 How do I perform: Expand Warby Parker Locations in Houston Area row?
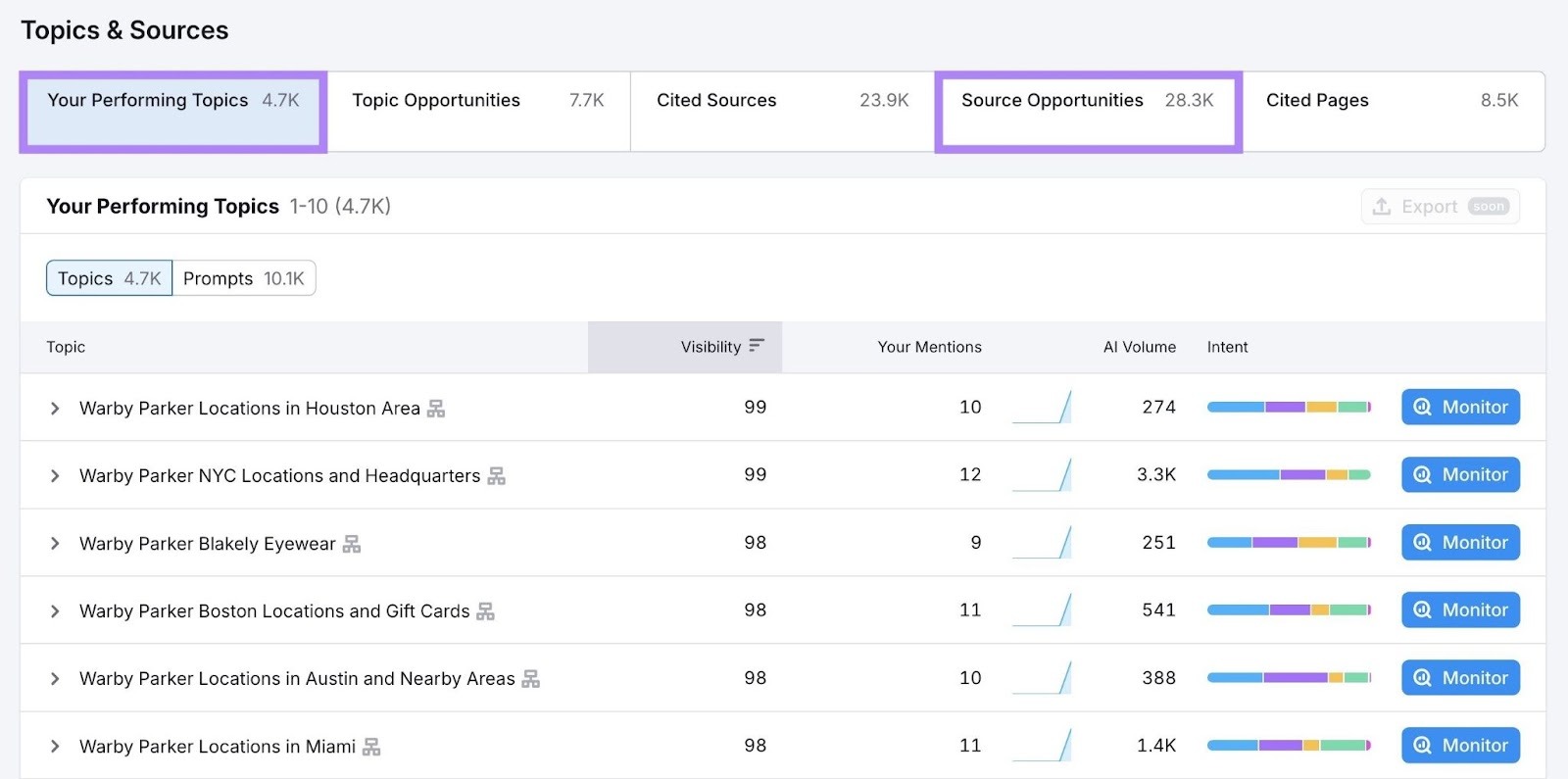tap(55, 409)
